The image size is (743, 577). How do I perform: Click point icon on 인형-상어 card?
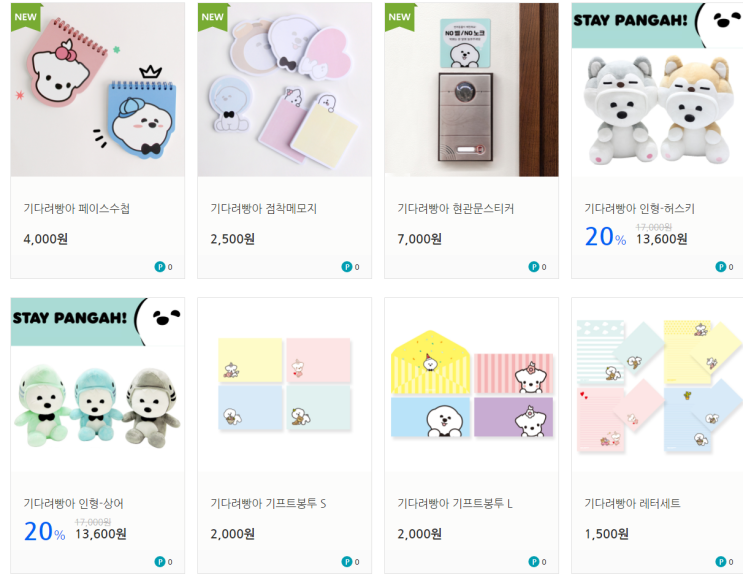(160, 562)
